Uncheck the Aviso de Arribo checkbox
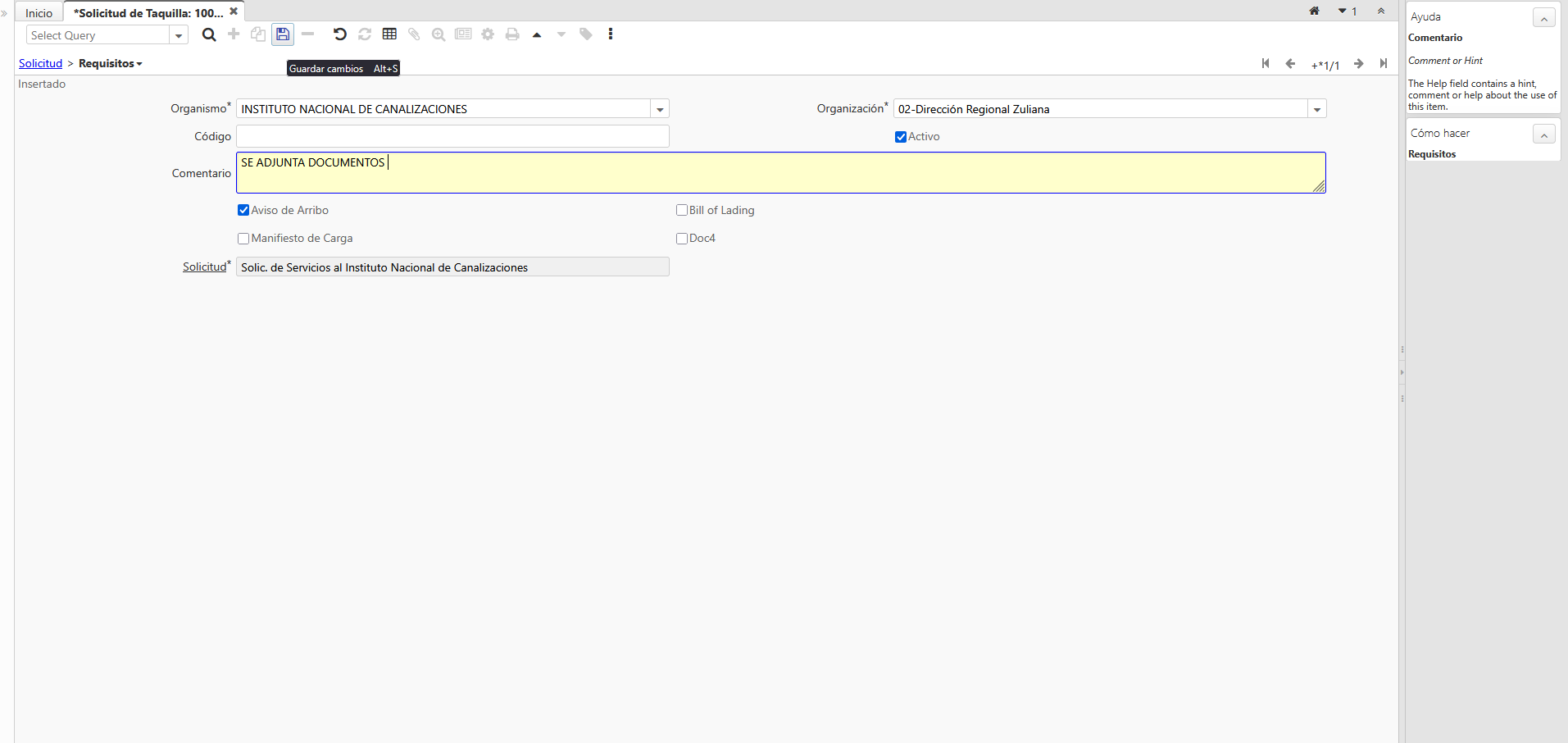 (243, 211)
